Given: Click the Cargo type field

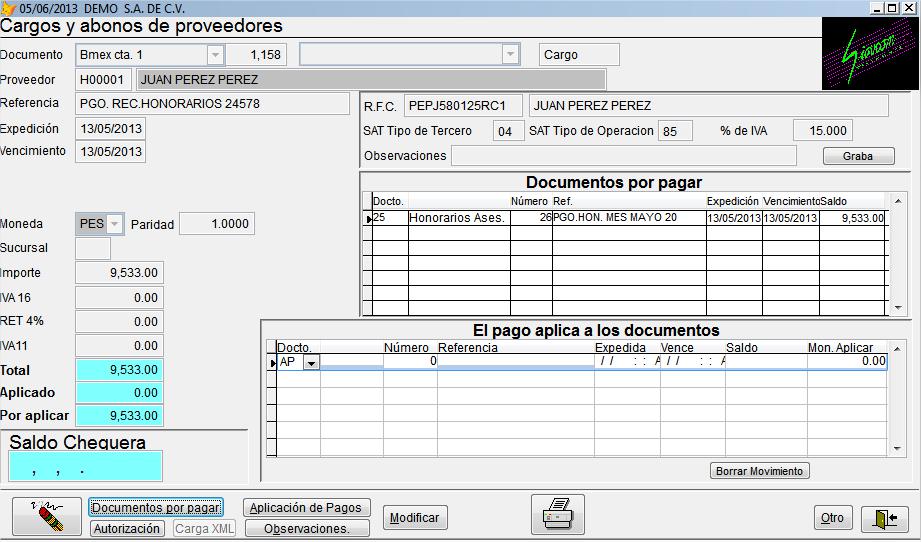Looking at the screenshot, I should click(x=579, y=55).
